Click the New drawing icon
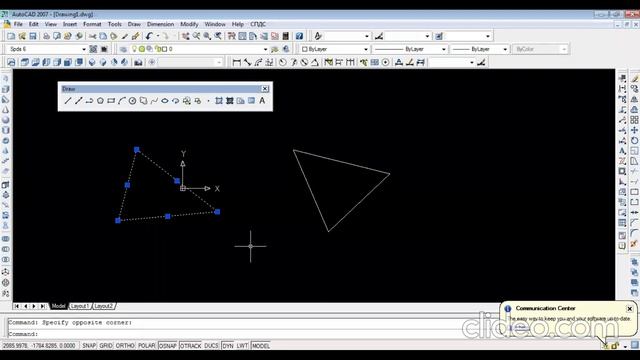The height and width of the screenshot is (360, 640). coord(11,36)
